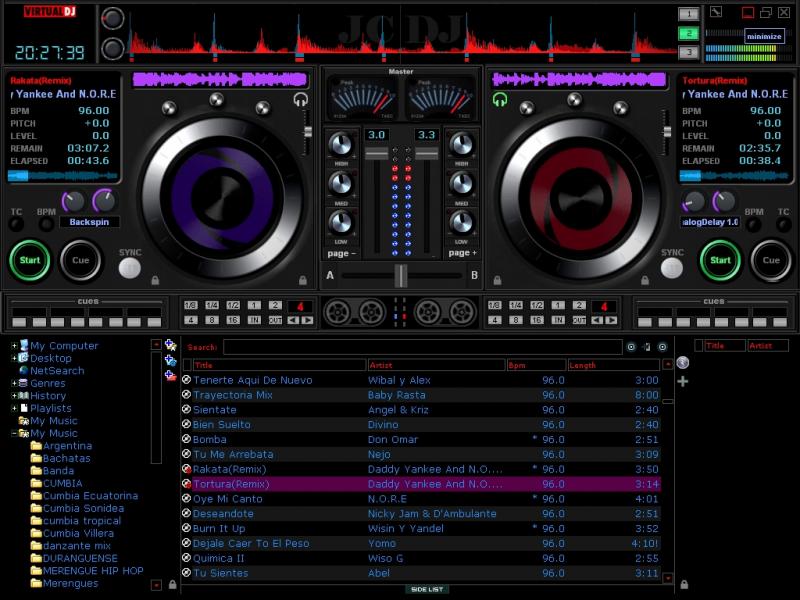Screen dimensions: 800x600
Task: Toggle right deck TC button
Action: (783, 223)
